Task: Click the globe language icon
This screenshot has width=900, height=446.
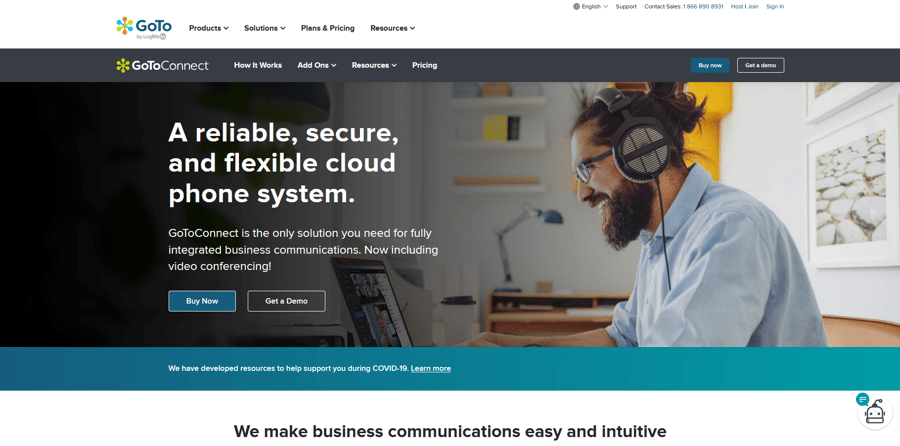Action: [x=576, y=7]
